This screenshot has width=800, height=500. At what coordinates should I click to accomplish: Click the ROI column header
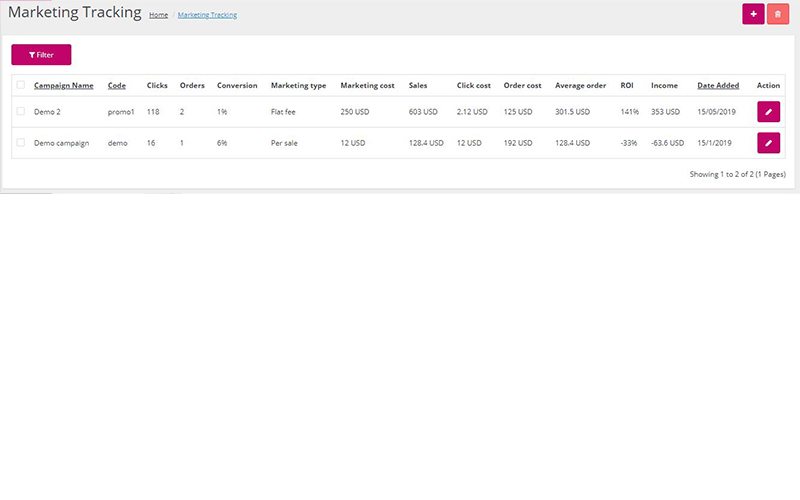(627, 86)
